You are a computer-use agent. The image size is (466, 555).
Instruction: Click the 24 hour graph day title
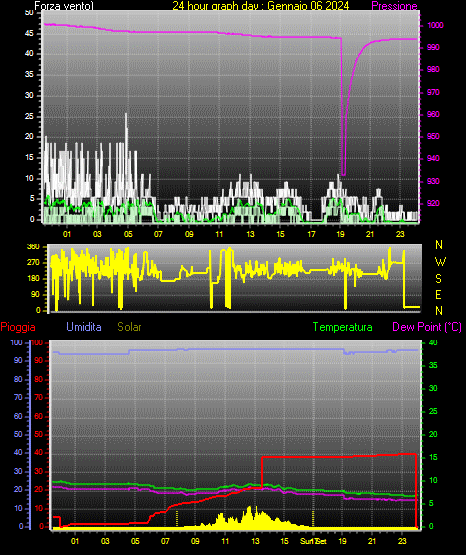pyautogui.click(x=261, y=6)
